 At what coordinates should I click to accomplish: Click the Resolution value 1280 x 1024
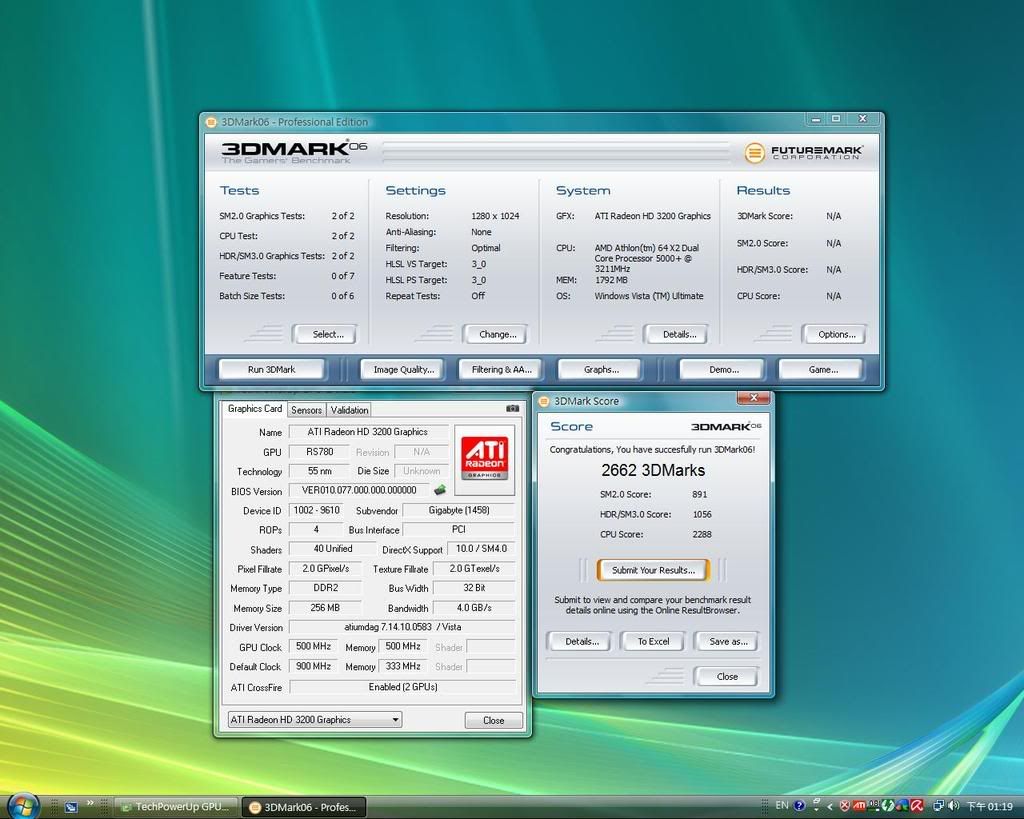pos(495,216)
